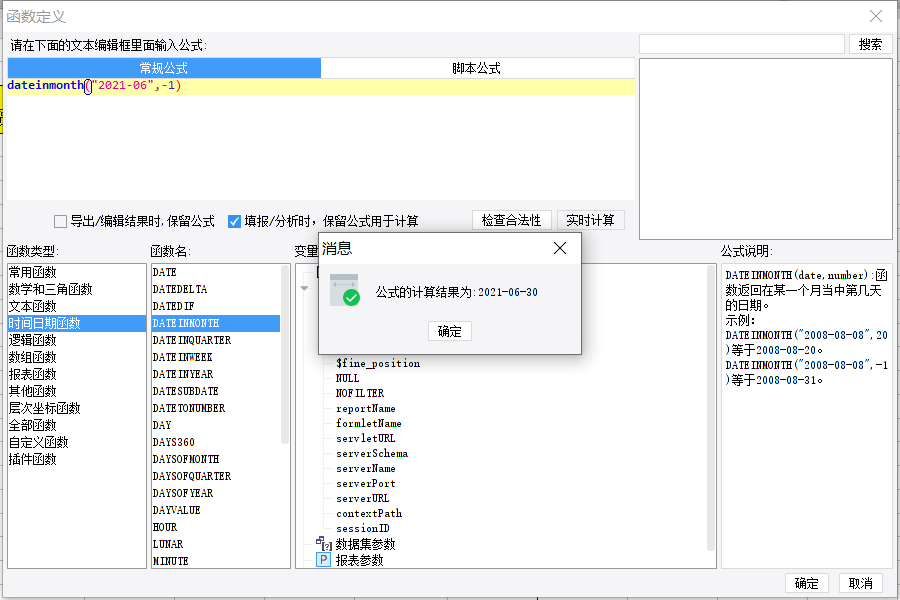
Task: Click the variable tree scrollbar
Action: point(711,408)
